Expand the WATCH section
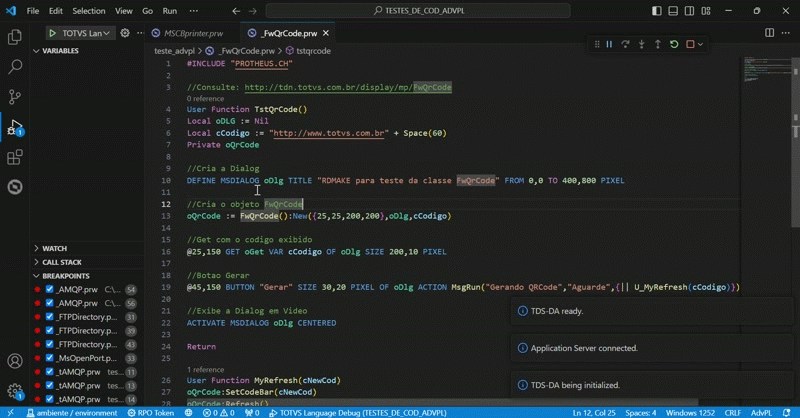Image resolution: width=800 pixels, height=418 pixels. click(x=87, y=249)
